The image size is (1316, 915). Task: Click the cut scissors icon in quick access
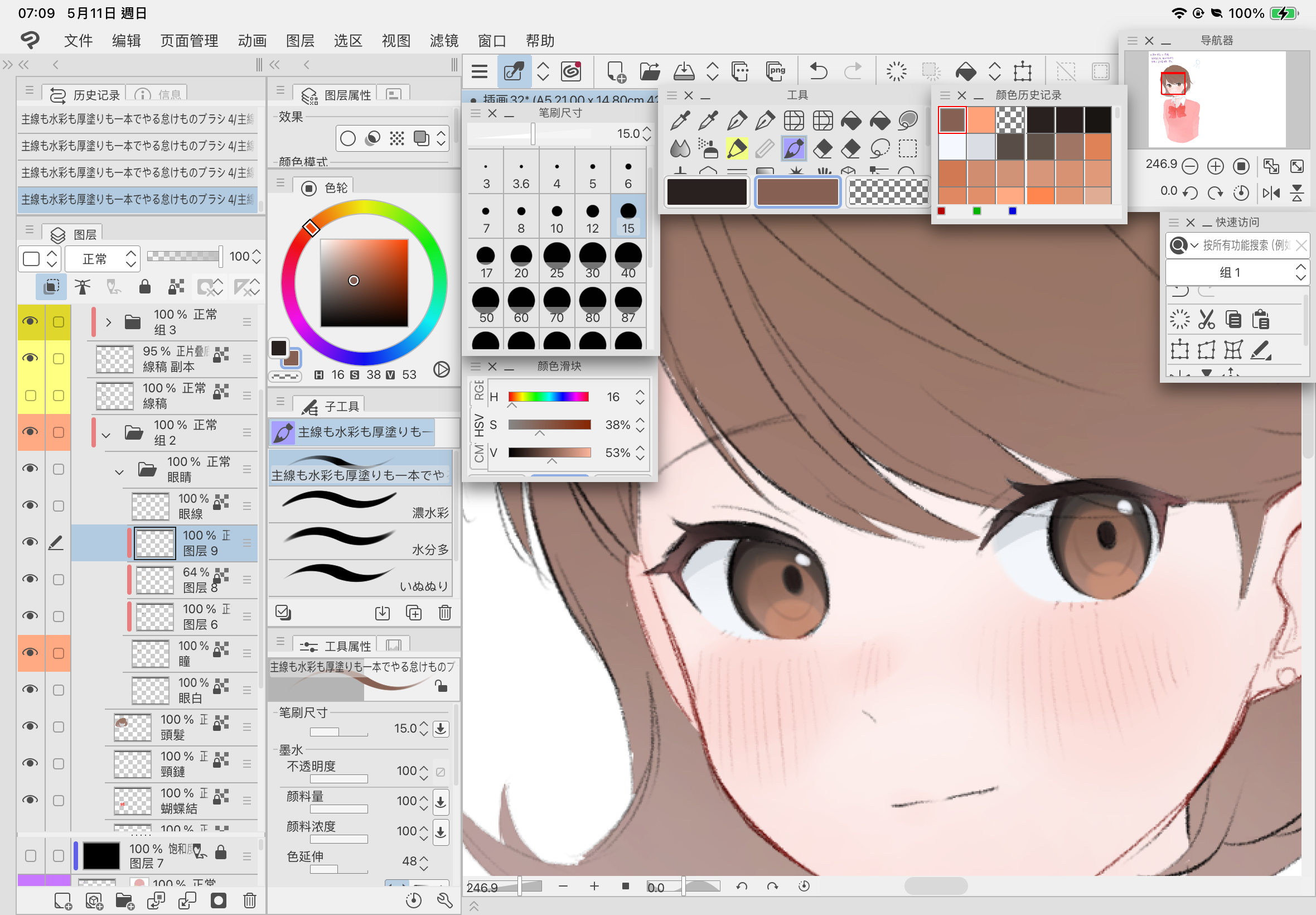tap(1207, 319)
